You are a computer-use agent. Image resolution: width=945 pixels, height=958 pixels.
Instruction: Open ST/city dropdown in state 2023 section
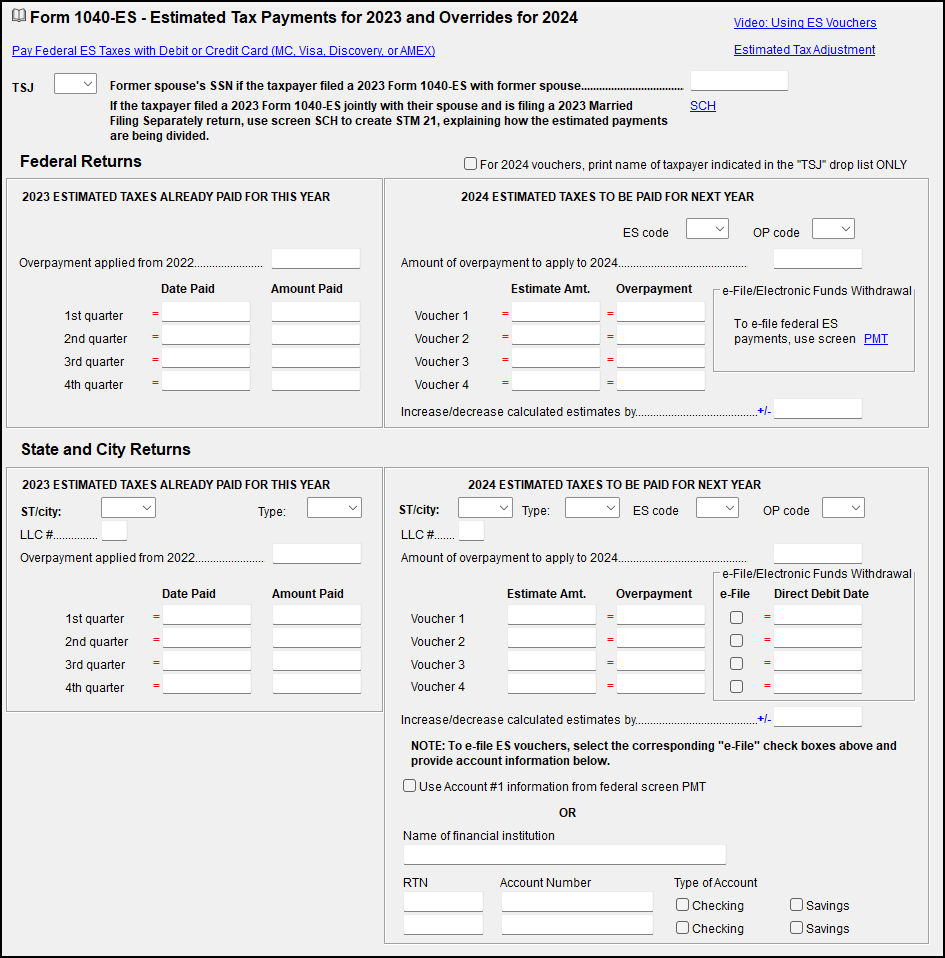(x=128, y=508)
